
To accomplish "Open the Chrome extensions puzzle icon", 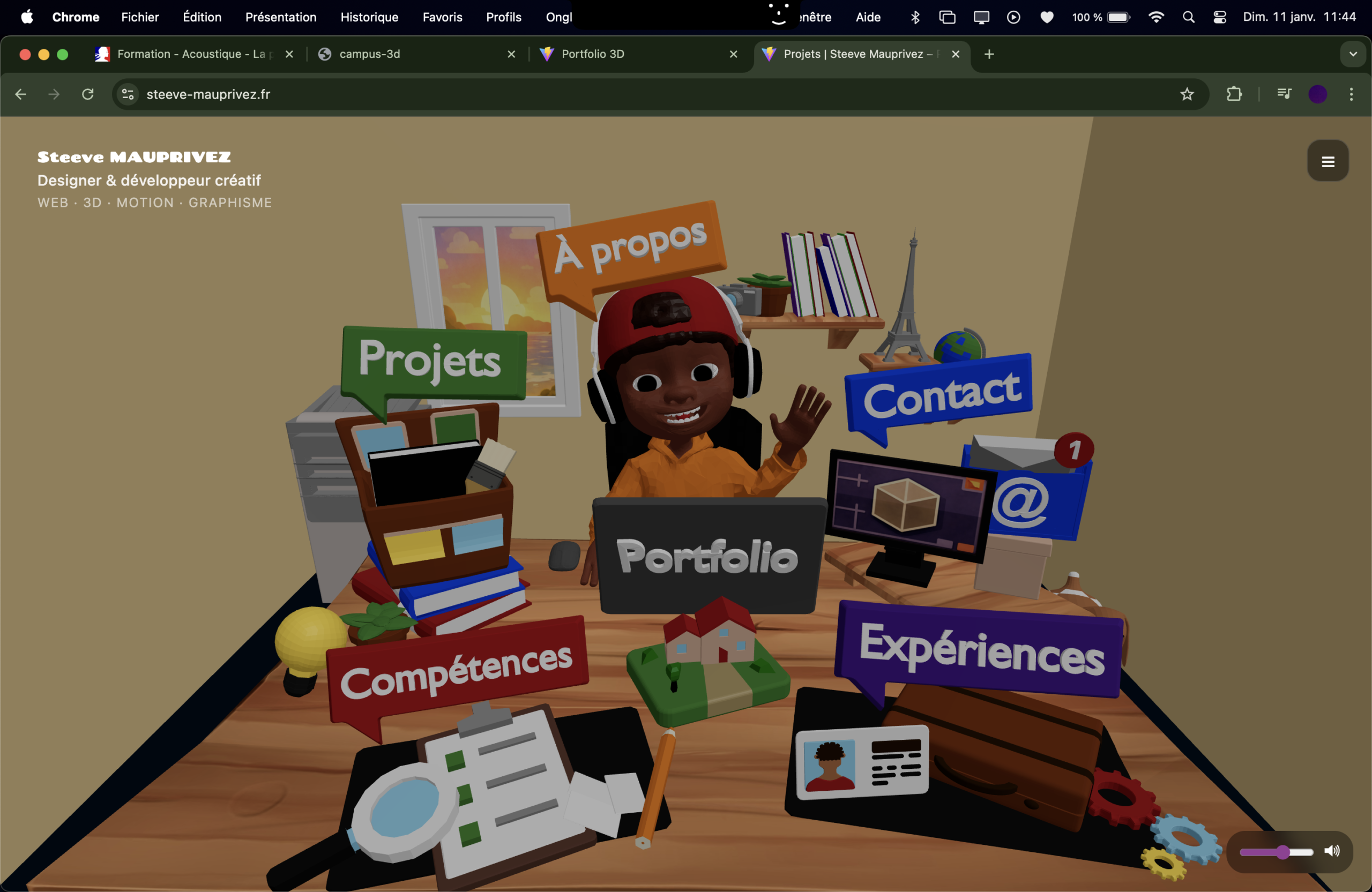I will pos(1234,94).
